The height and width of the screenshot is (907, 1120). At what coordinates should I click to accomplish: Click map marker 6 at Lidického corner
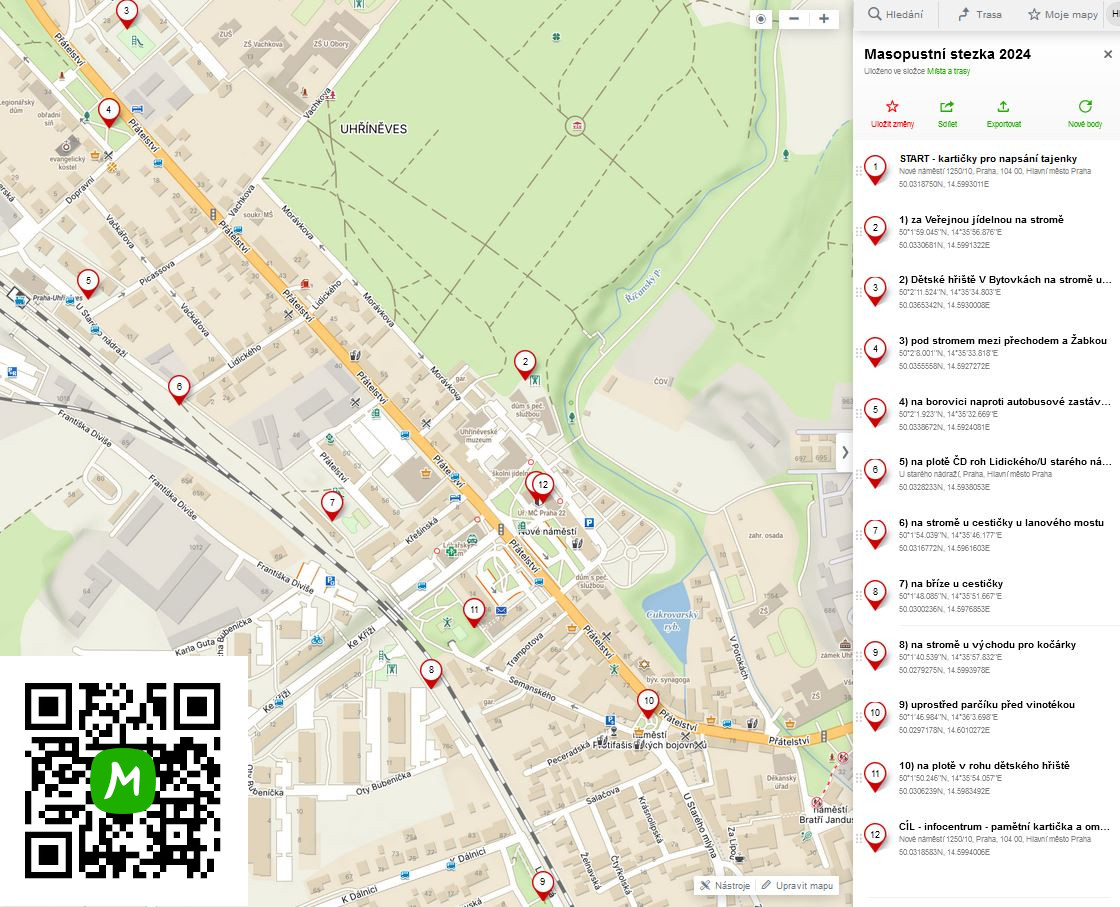click(x=179, y=390)
